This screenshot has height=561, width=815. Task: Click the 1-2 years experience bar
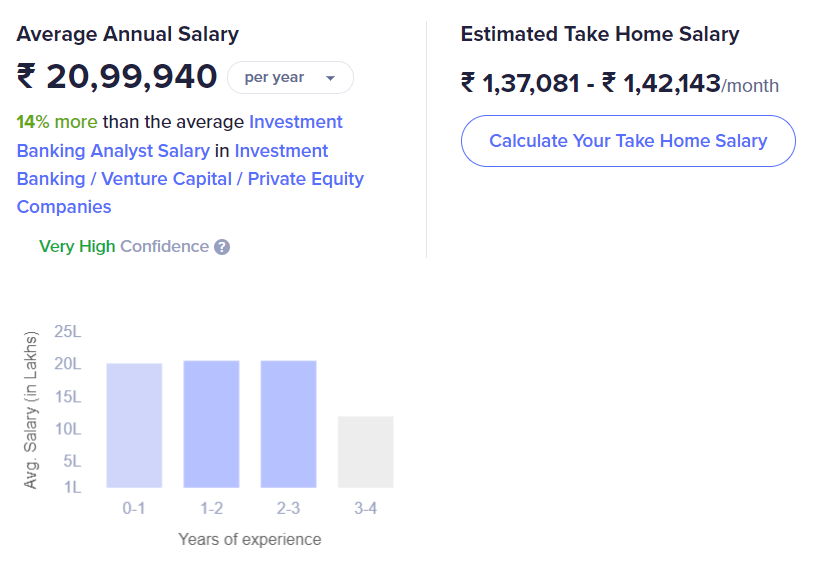pyautogui.click(x=211, y=424)
